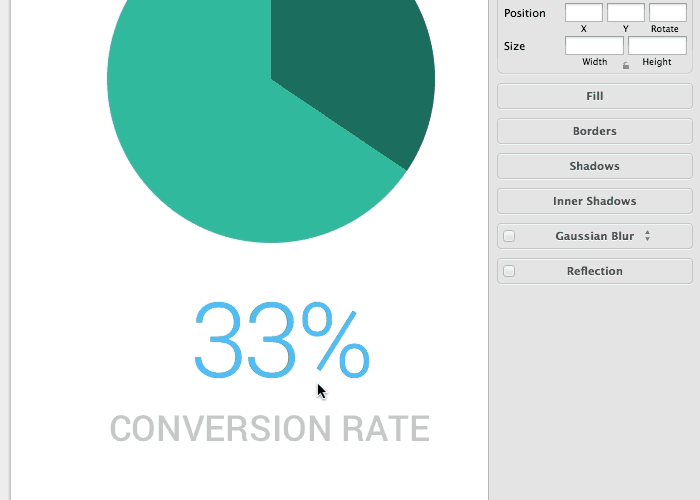Select the CONVERSION RATE text layer

(x=270, y=429)
